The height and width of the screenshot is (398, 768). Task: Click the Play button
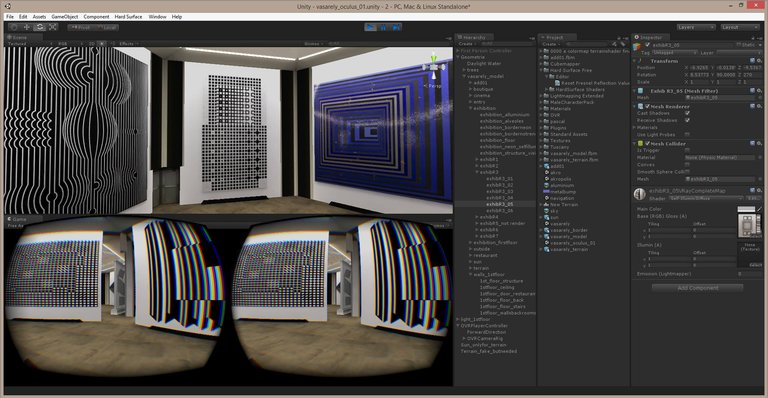(371, 27)
